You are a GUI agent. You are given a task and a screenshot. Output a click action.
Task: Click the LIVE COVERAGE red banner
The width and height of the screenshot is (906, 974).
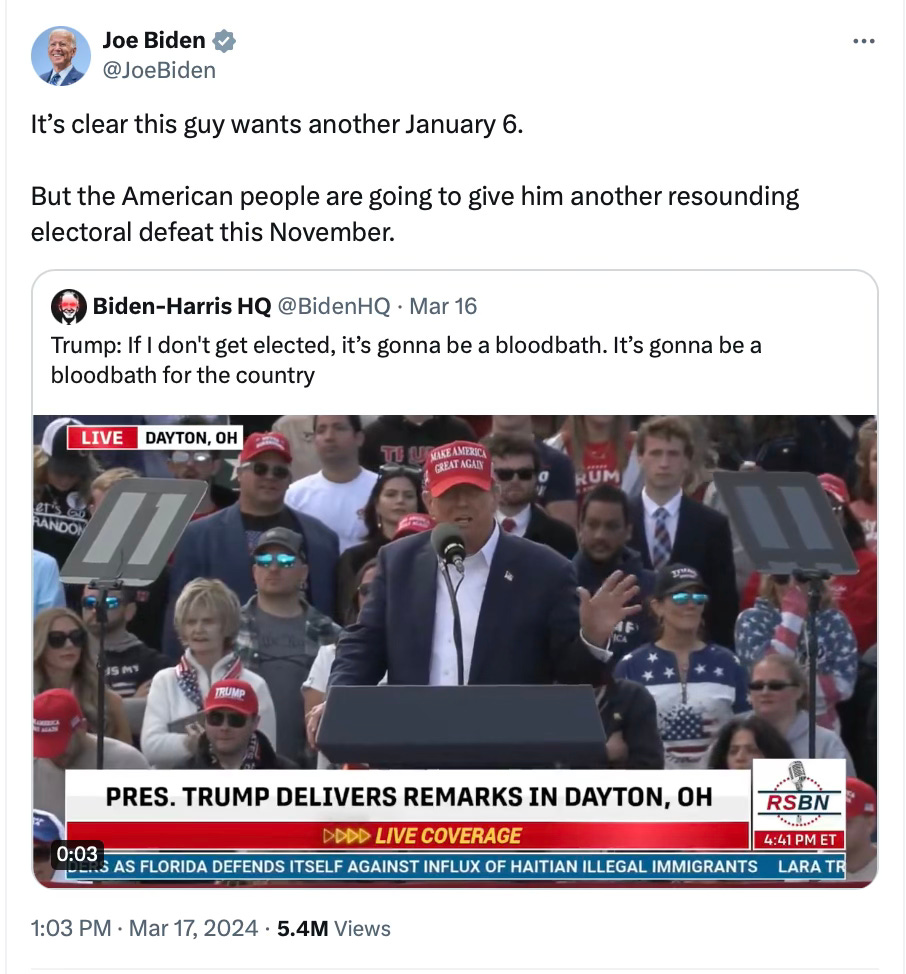click(407, 836)
